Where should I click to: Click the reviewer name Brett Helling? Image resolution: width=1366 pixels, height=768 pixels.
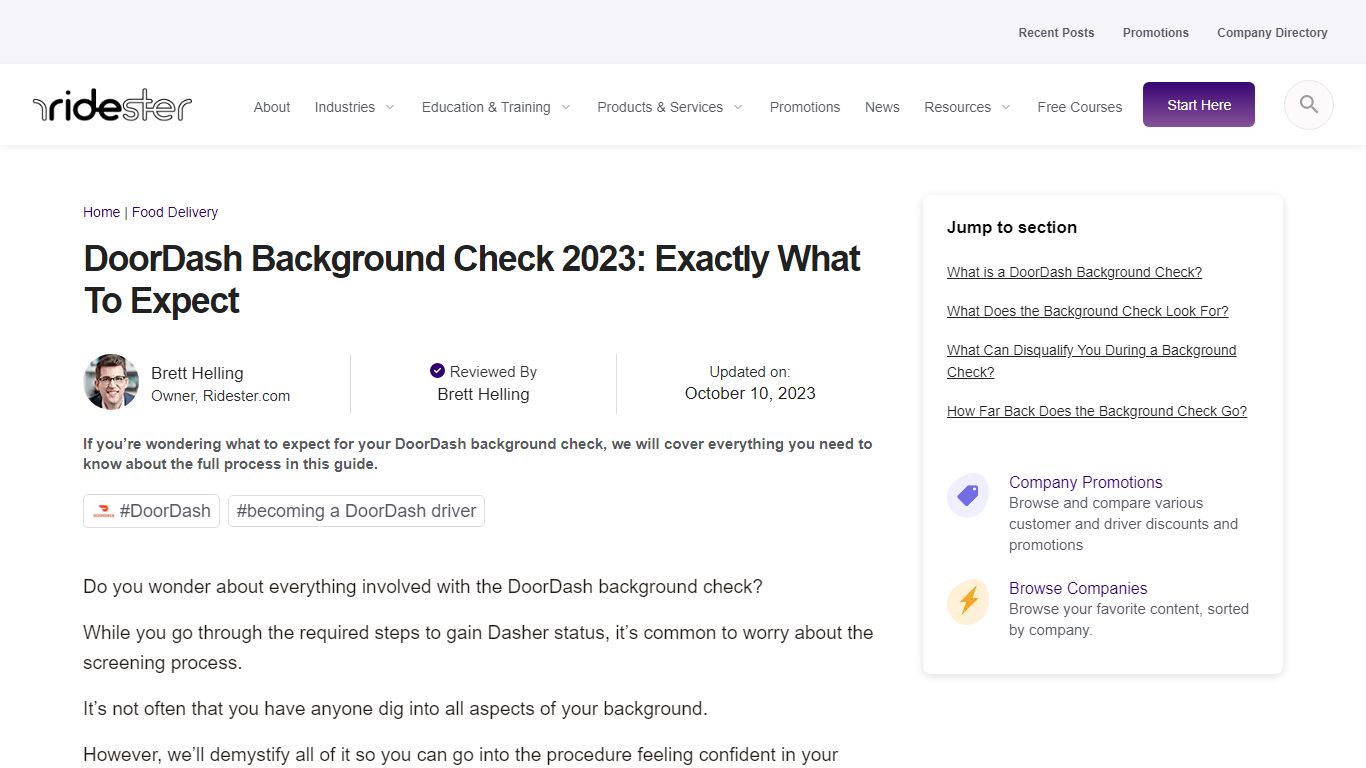coord(483,394)
